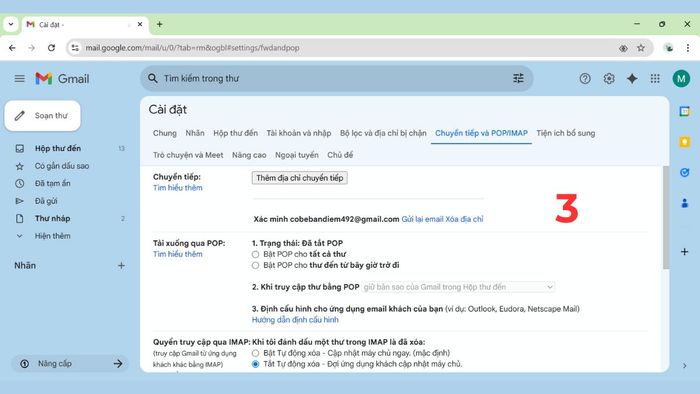Image resolution: width=700 pixels, height=394 pixels.
Task: Open Hộp thư đến folder
Action: click(58, 148)
